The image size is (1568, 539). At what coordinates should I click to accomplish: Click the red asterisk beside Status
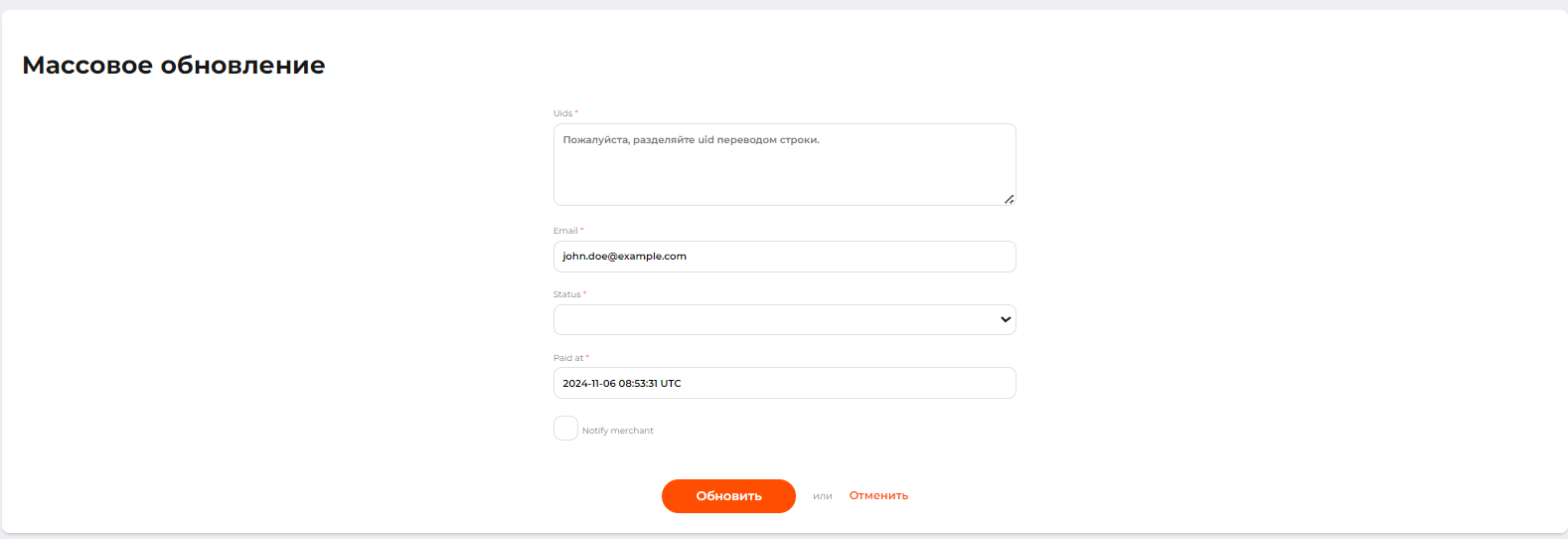tap(585, 293)
